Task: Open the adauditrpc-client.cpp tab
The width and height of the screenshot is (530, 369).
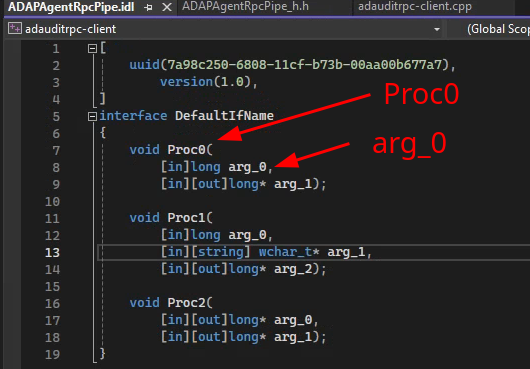Action: click(415, 7)
